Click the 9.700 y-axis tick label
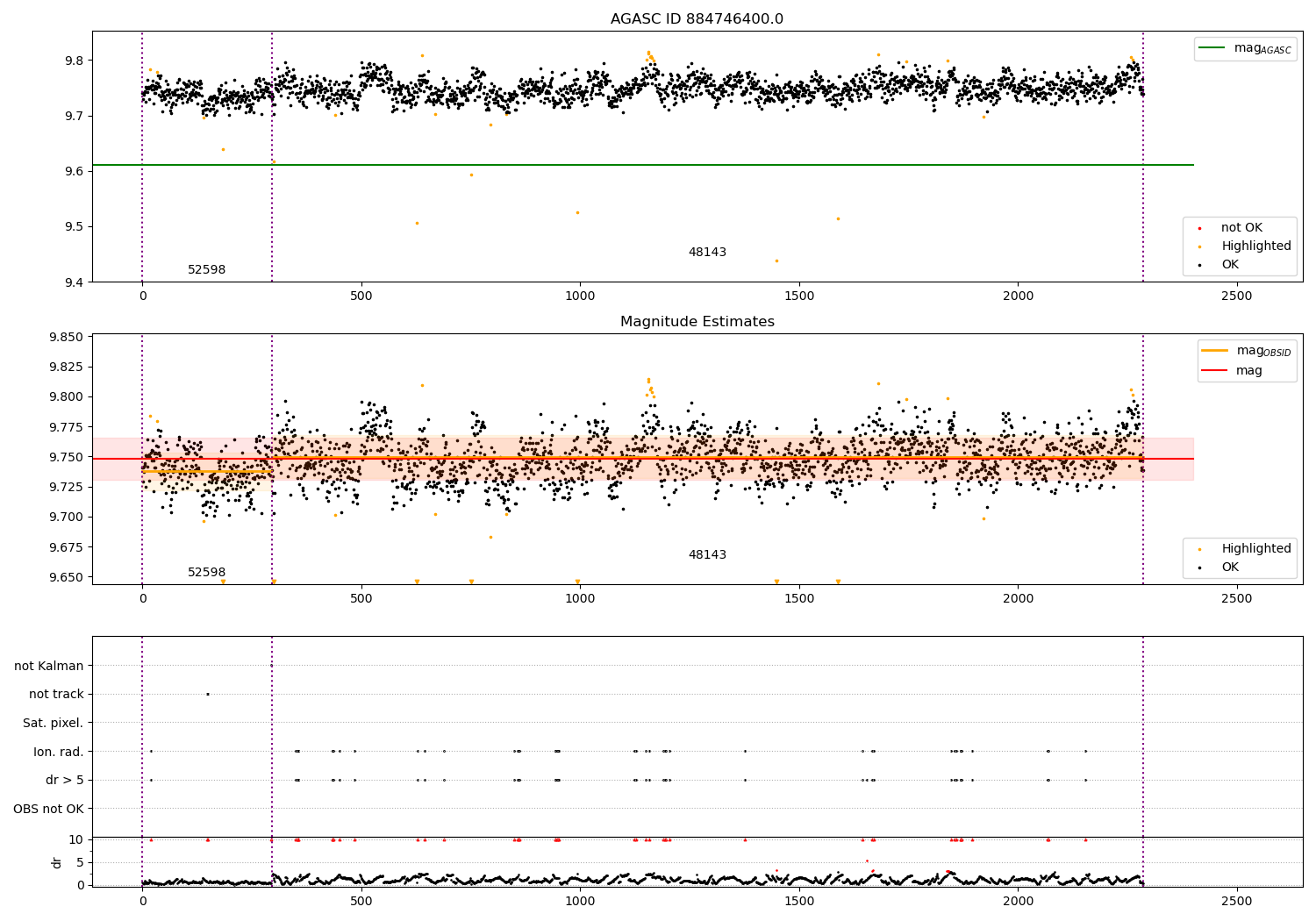Viewport: 1316px width, 921px height. 67,517
